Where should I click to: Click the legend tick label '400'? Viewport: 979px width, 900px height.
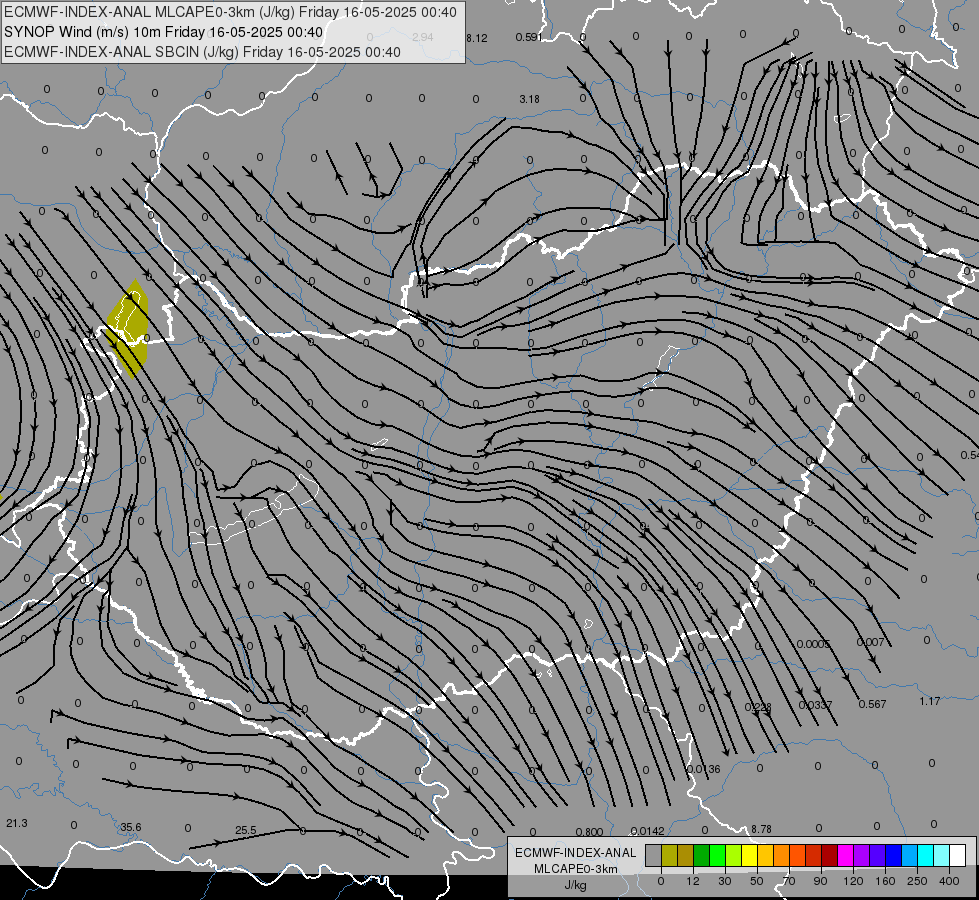click(x=949, y=881)
